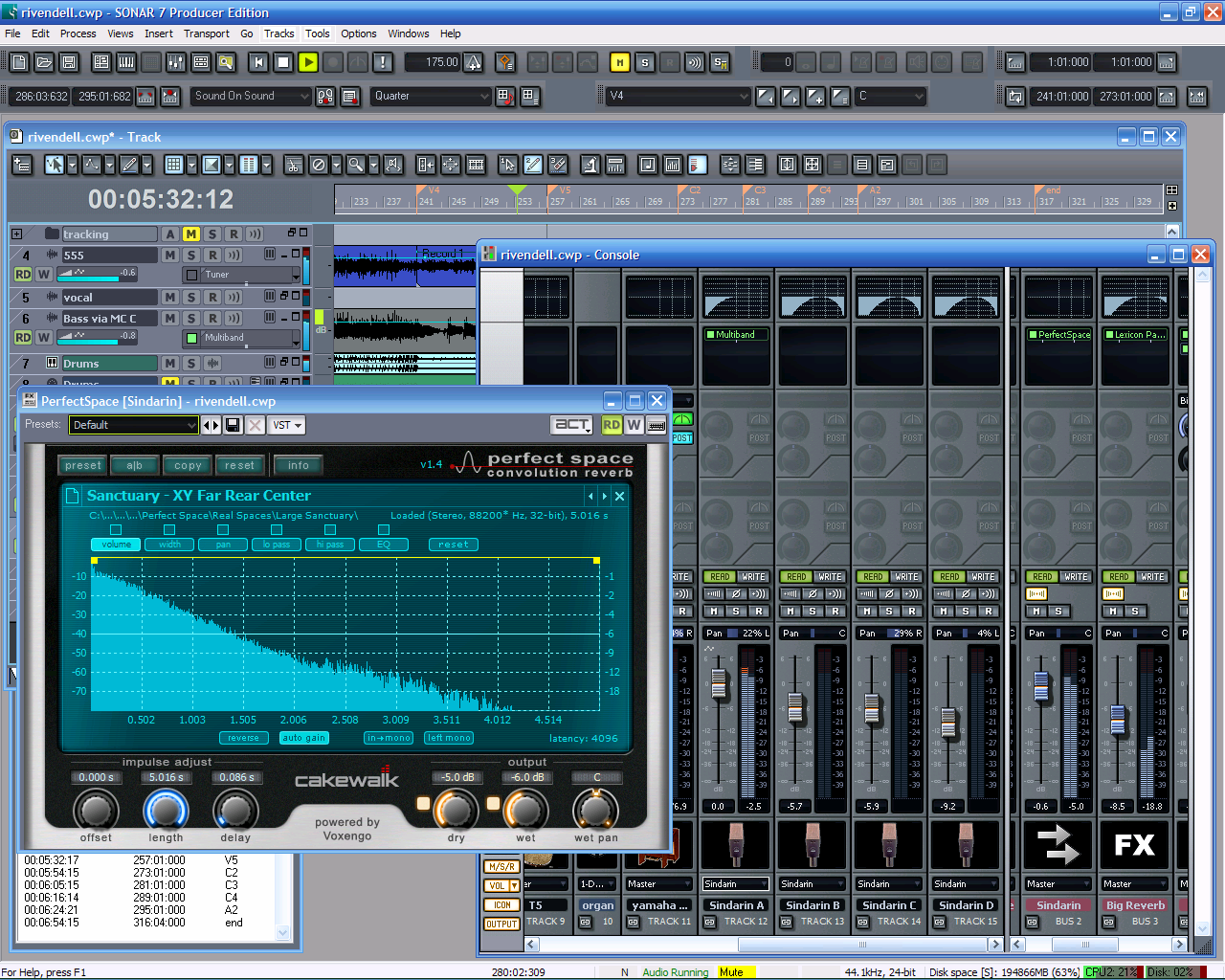Click the dry output knob

pos(456,810)
